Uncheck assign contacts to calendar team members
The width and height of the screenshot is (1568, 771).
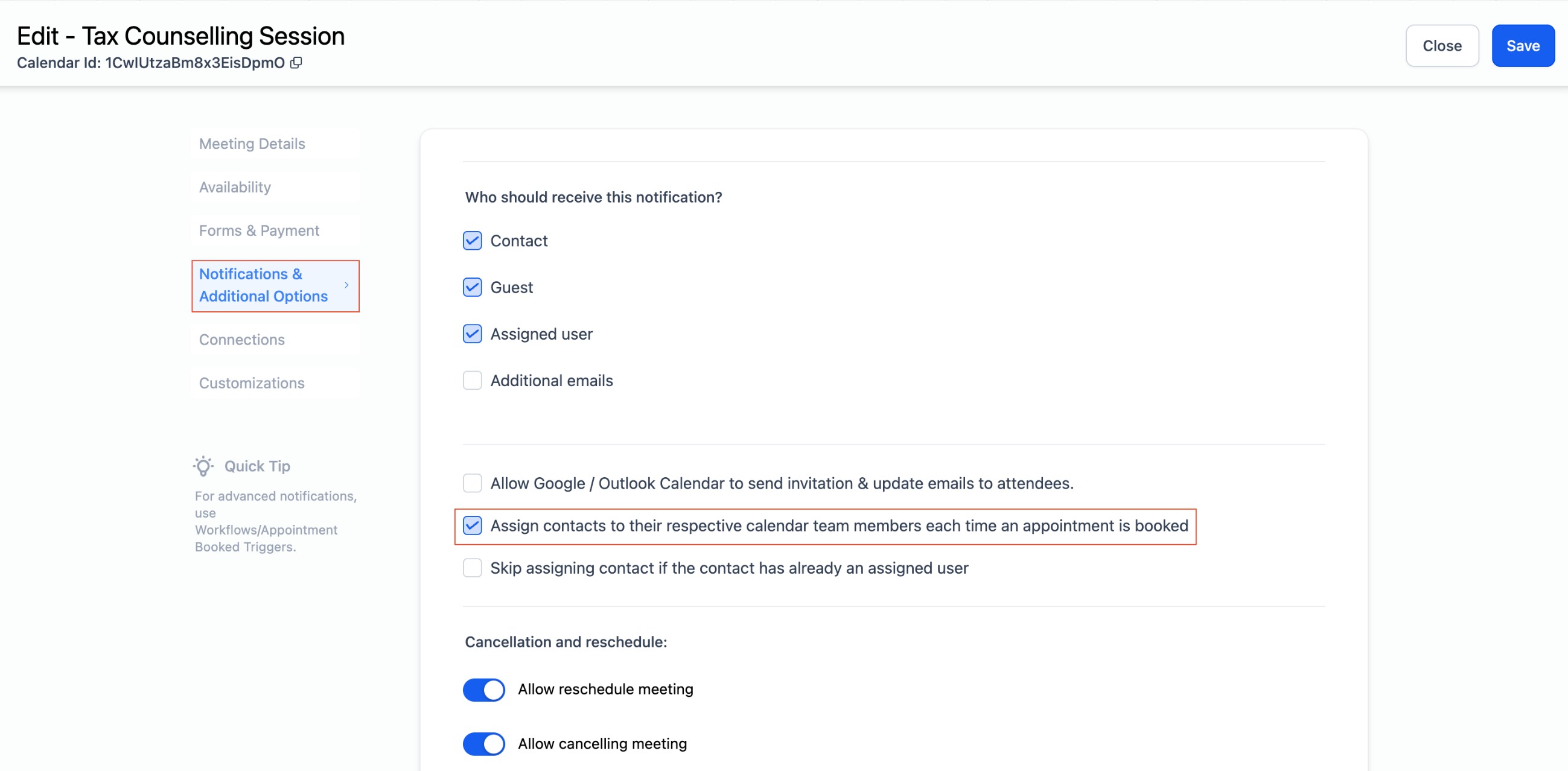point(473,526)
